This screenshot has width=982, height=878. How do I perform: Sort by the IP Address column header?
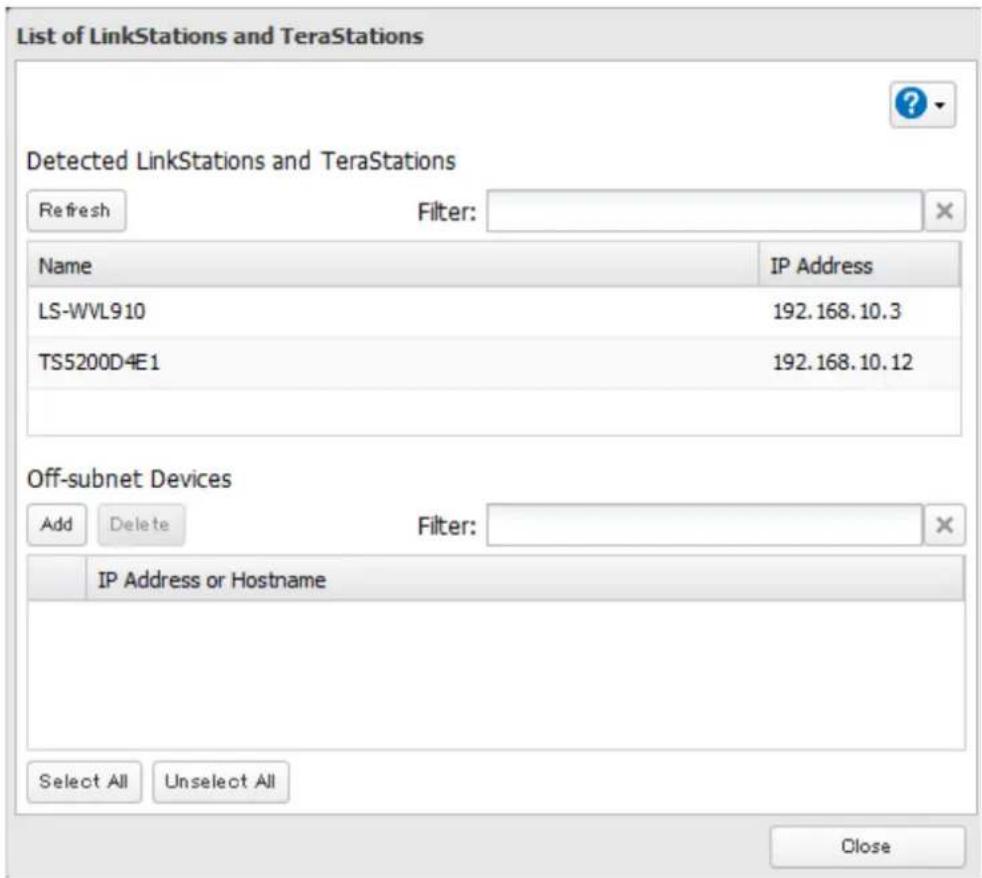[859, 266]
